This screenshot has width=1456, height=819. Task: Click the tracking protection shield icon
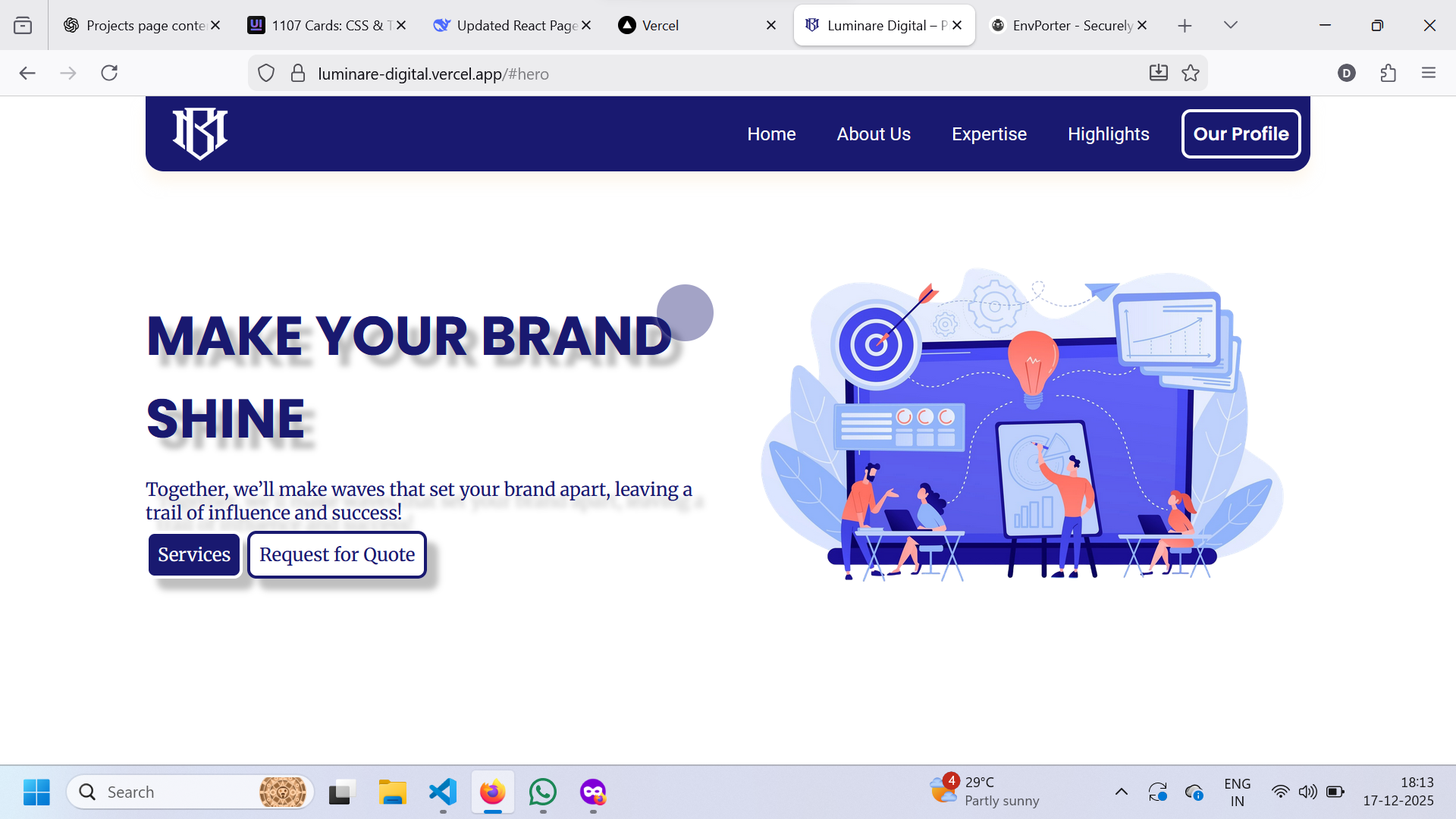(x=265, y=73)
